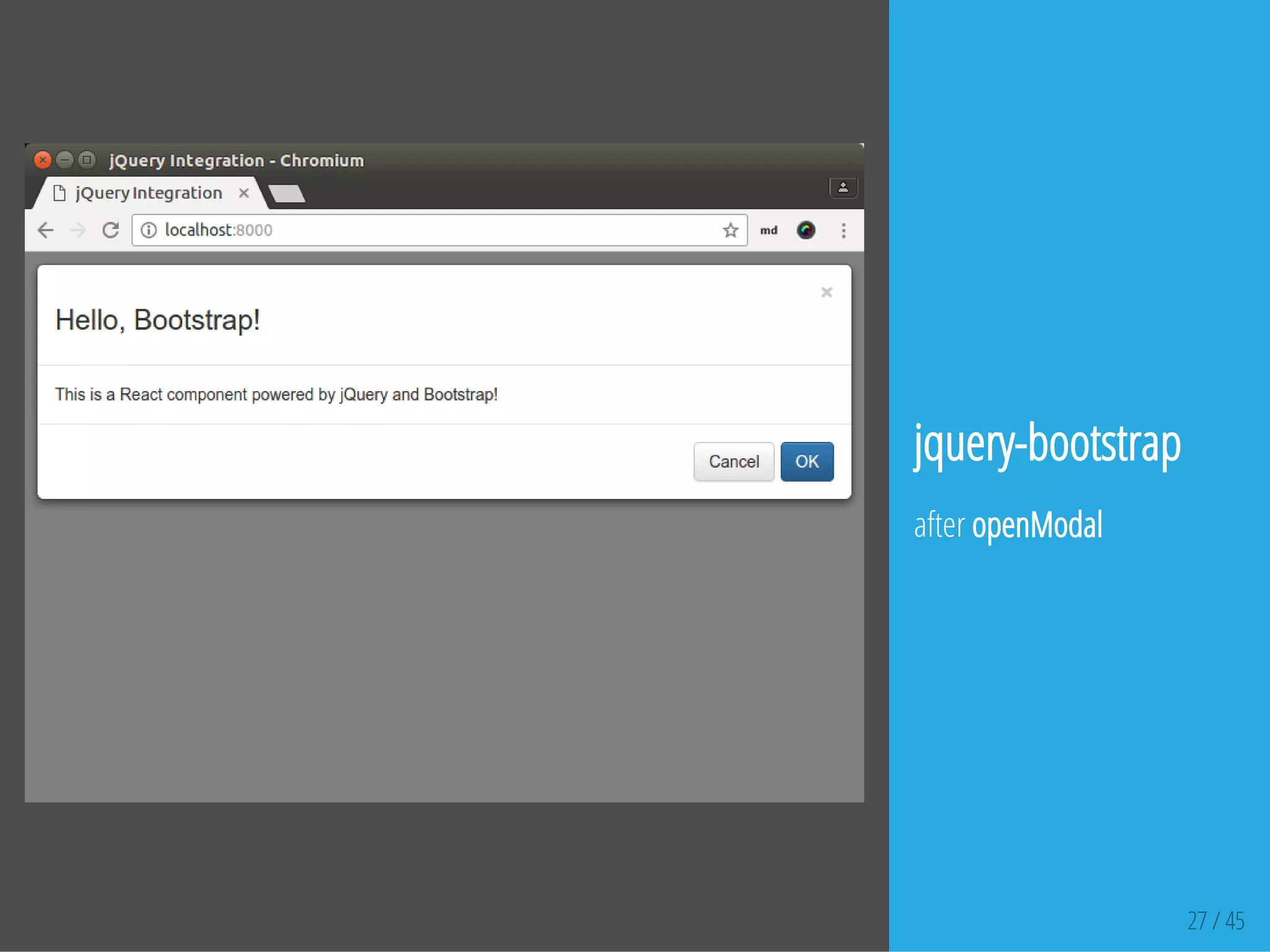Close the Chromium window with red button
The height and width of the screenshot is (952, 1270).
coord(43,161)
